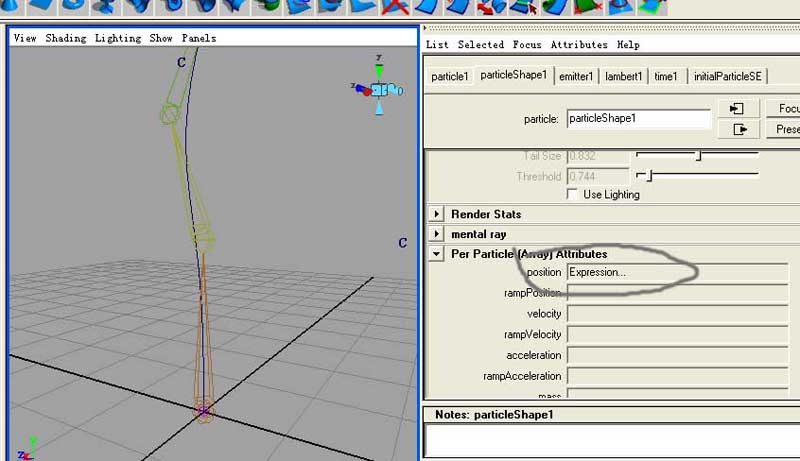
Task: Click the small arrow above the attribute editor menus
Action: point(425,28)
